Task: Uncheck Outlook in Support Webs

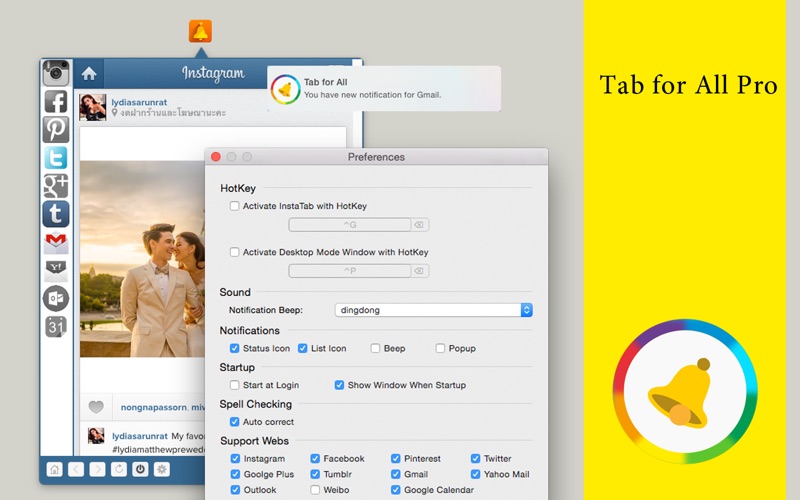Action: click(x=235, y=490)
